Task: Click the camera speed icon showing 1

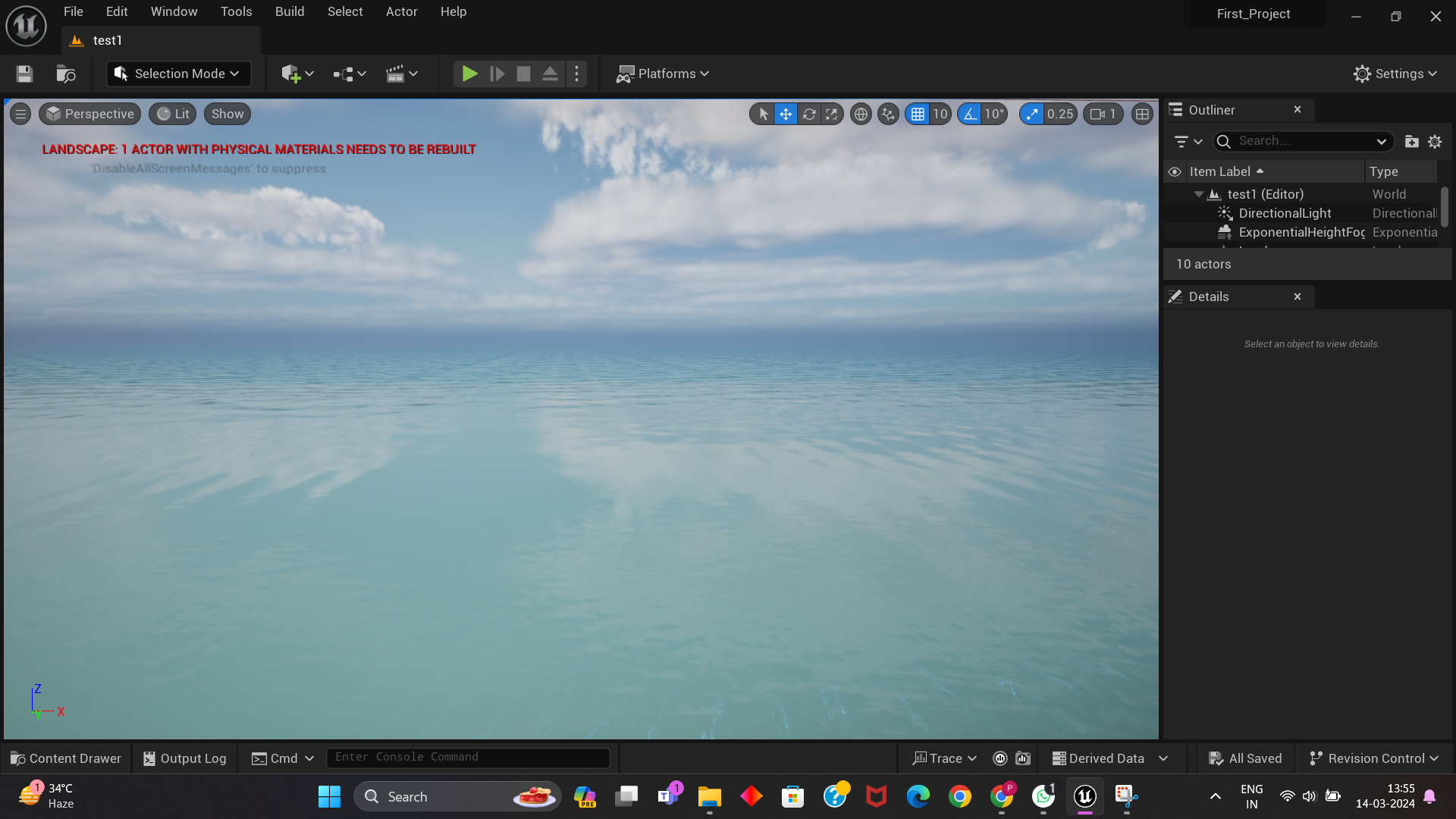Action: tap(1102, 114)
